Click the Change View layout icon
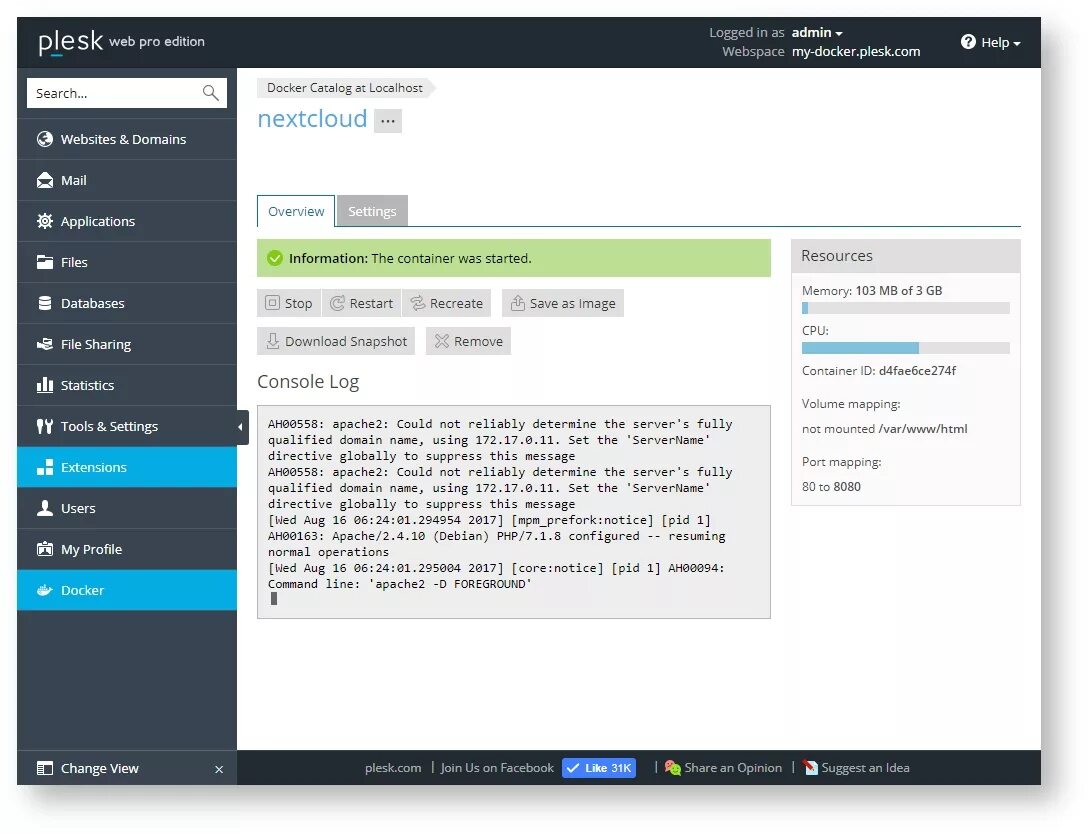1089x833 pixels. point(45,768)
